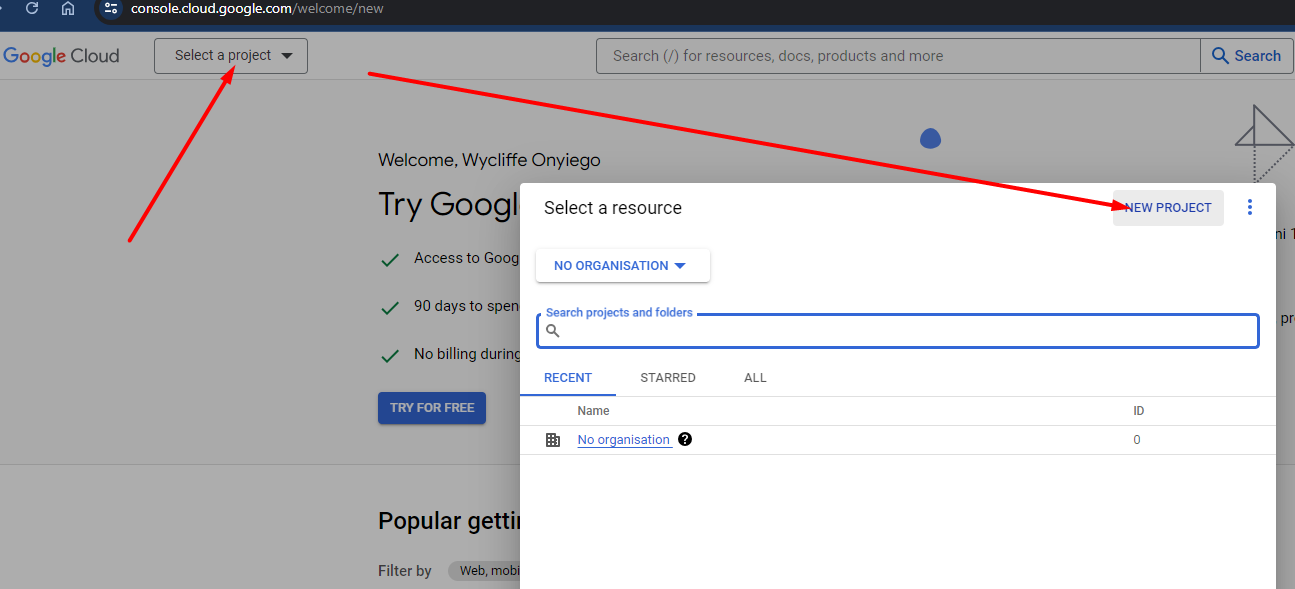Open the 'Select a project' dropdown

click(x=231, y=56)
